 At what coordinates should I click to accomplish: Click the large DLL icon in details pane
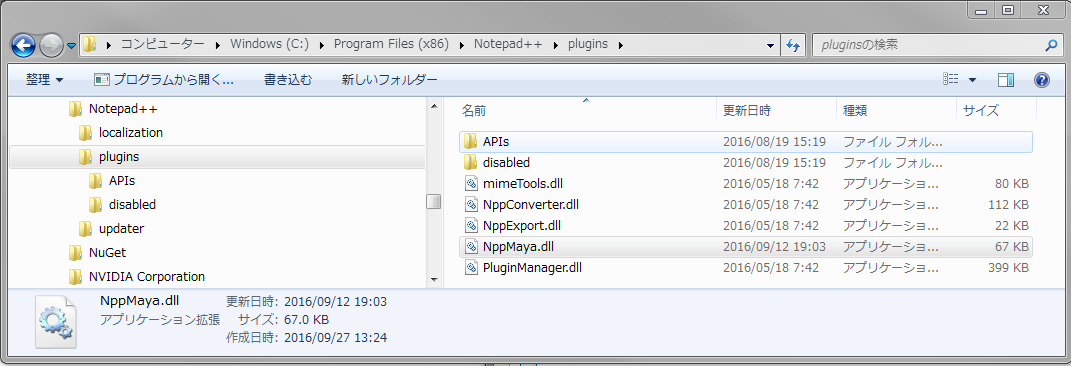(x=55, y=322)
